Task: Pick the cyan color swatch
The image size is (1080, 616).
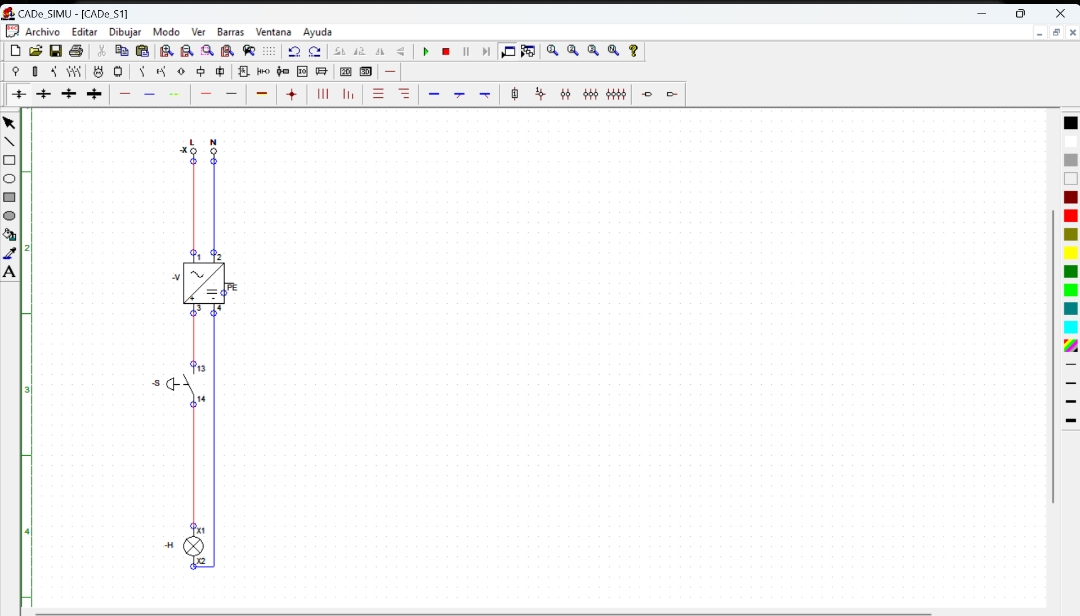Action: click(x=1070, y=327)
